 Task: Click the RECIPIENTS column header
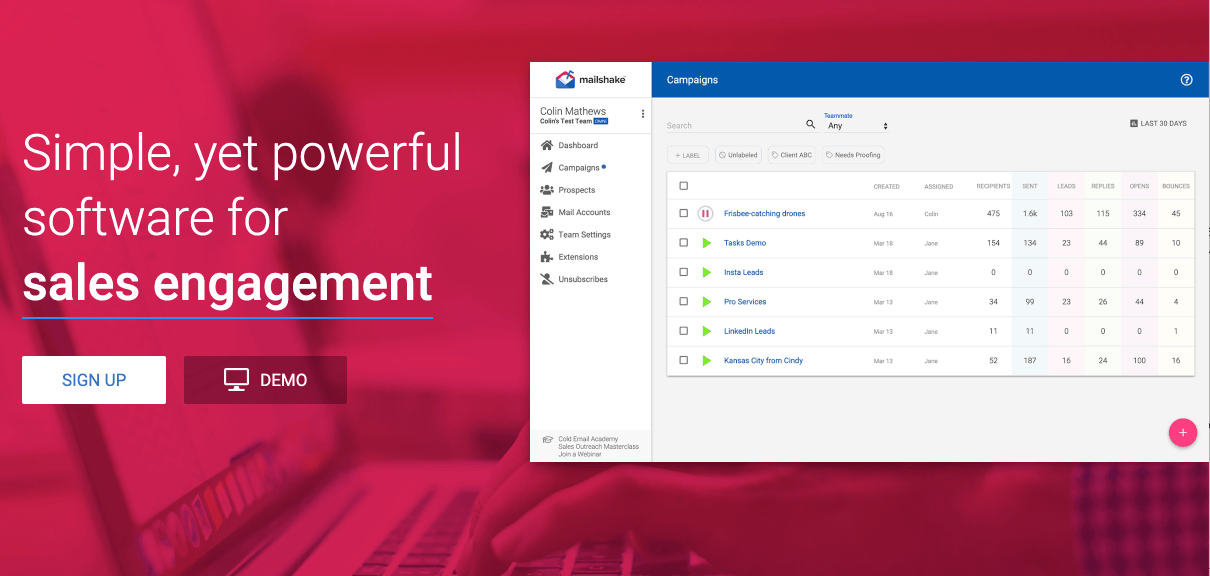(x=993, y=186)
